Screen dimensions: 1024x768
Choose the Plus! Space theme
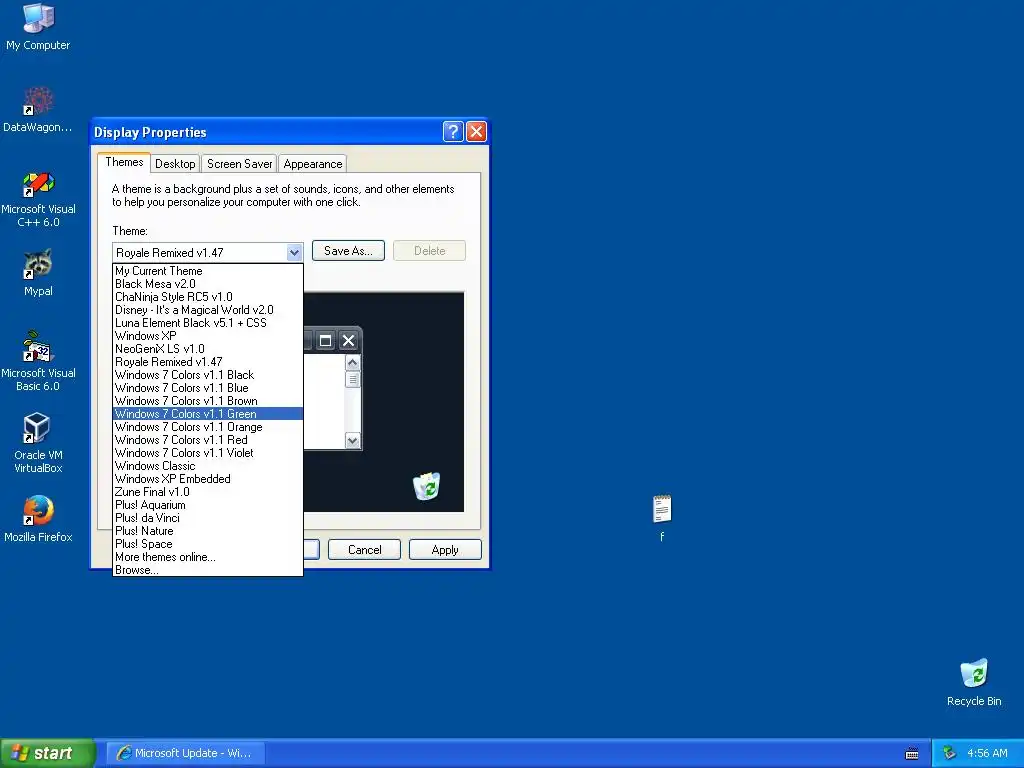pos(208,544)
